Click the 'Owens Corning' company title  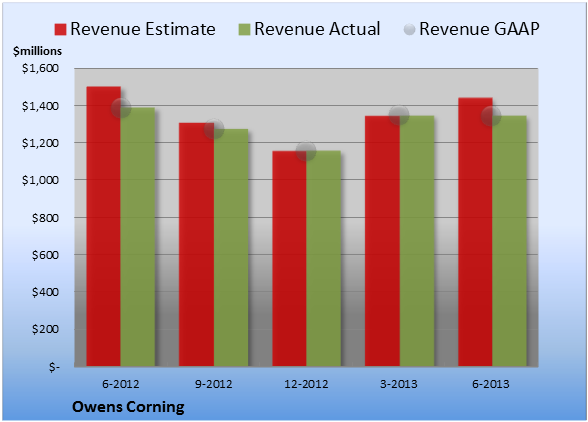point(128,407)
